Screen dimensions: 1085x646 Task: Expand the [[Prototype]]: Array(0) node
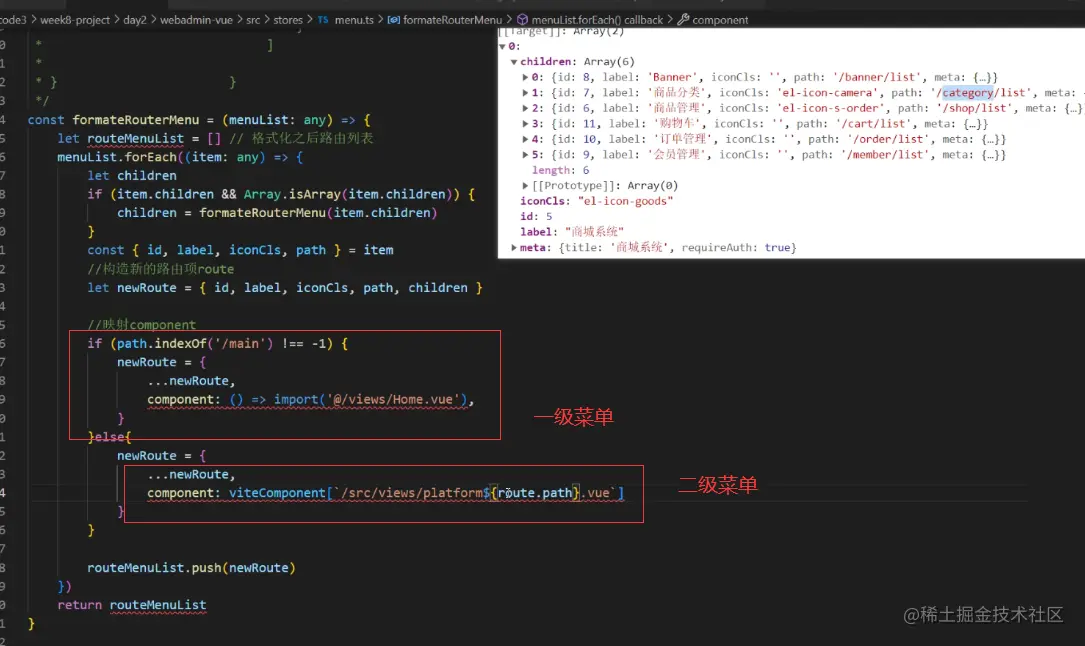click(525, 185)
